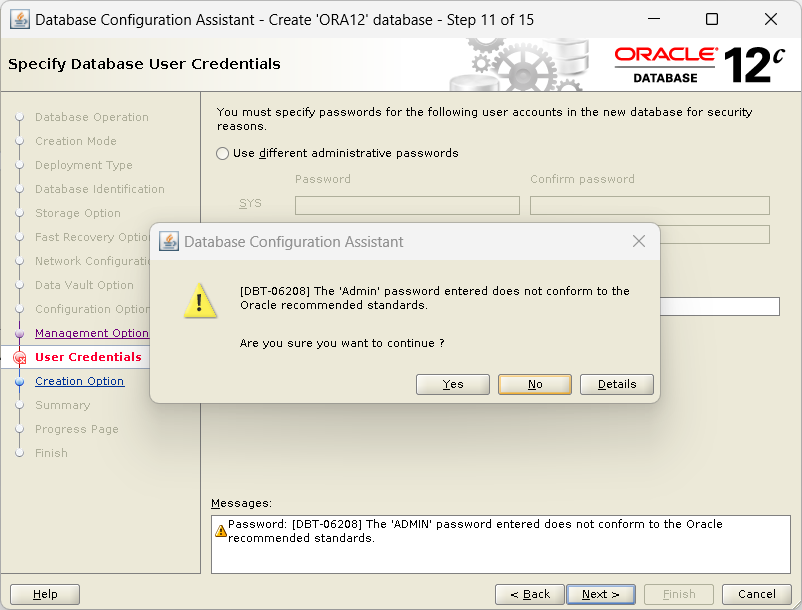Click the Database Identification step
This screenshot has width=802, height=610.
pyautogui.click(x=100, y=189)
